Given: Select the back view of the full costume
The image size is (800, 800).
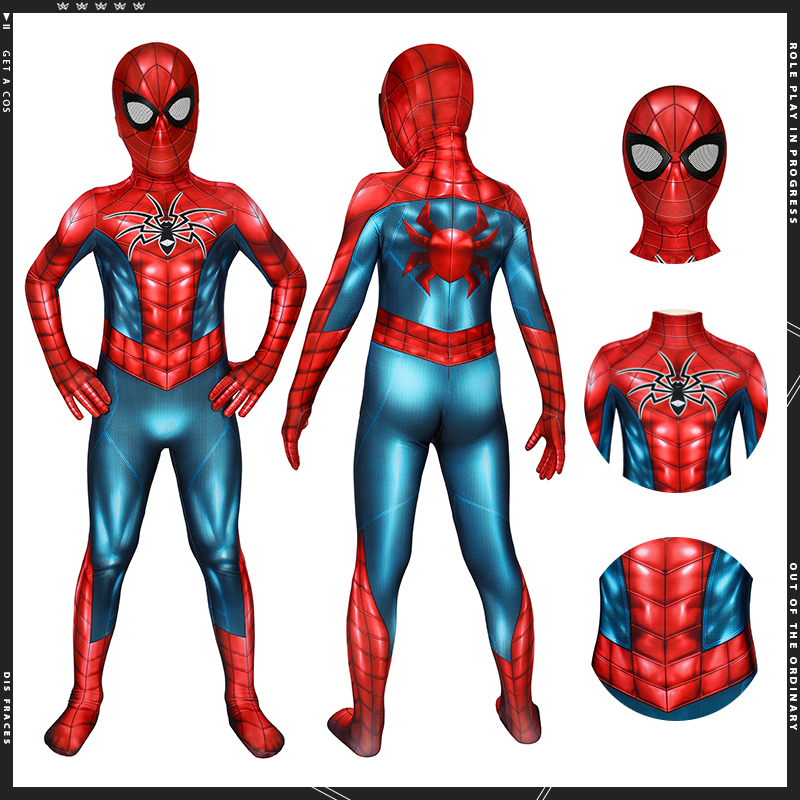Looking at the screenshot, I should coord(423,401).
